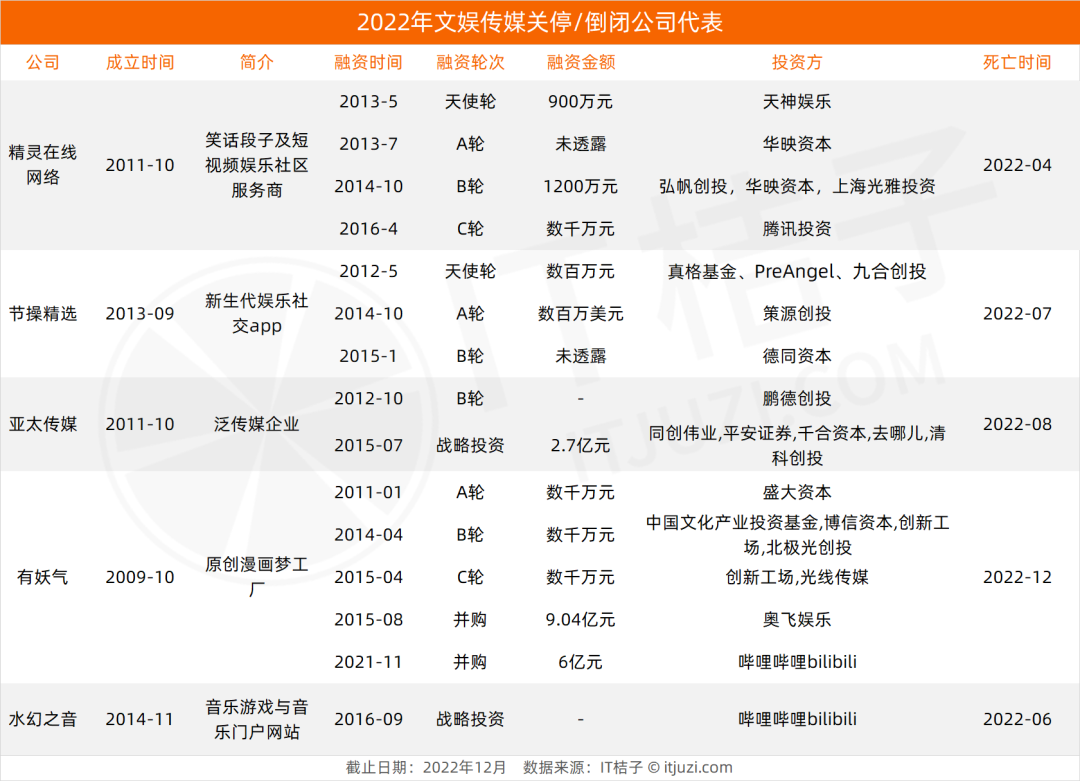This screenshot has width=1080, height=781.
Task: Click description 泛传媒企业
Action: [x=256, y=424]
